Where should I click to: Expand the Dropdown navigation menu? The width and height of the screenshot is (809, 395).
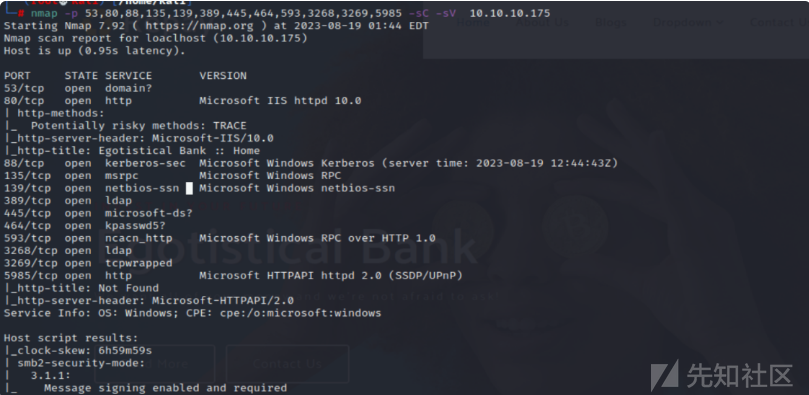688,23
